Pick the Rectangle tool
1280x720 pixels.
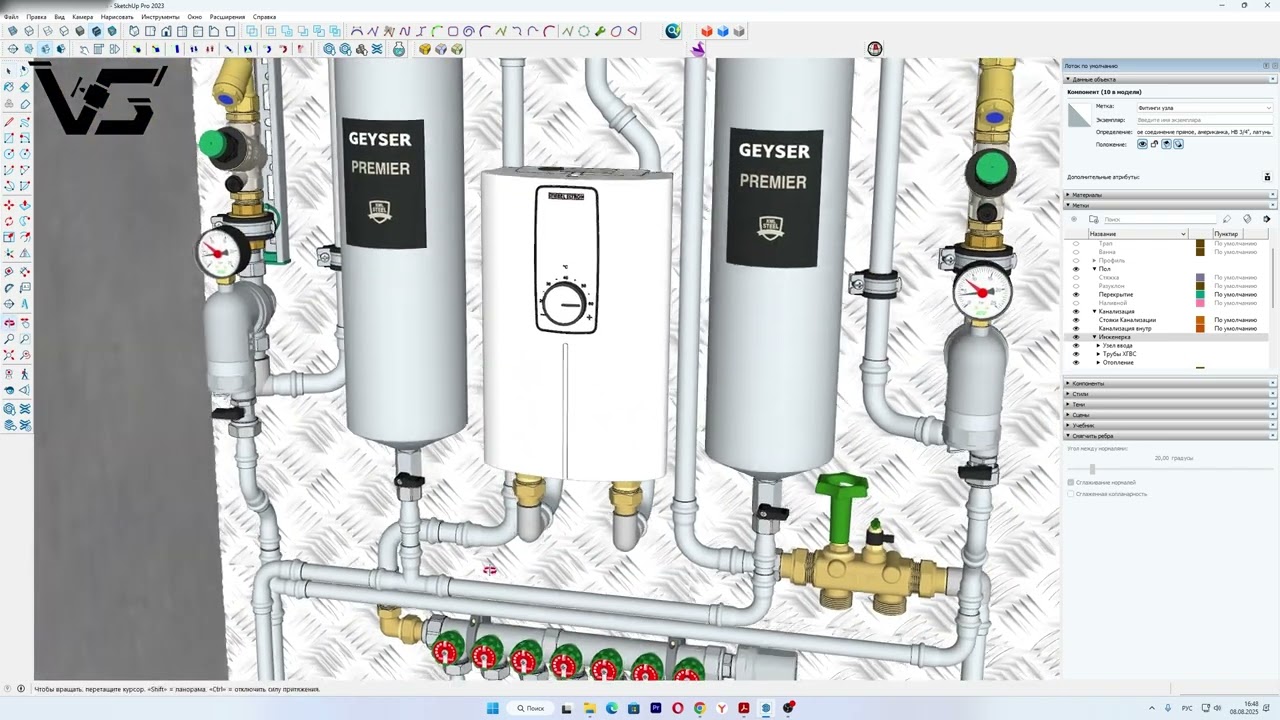pos(9,138)
